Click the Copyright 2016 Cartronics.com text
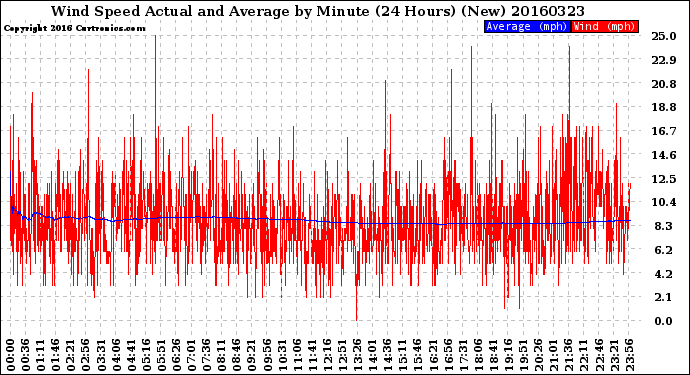The width and height of the screenshot is (690, 375). 74,28
